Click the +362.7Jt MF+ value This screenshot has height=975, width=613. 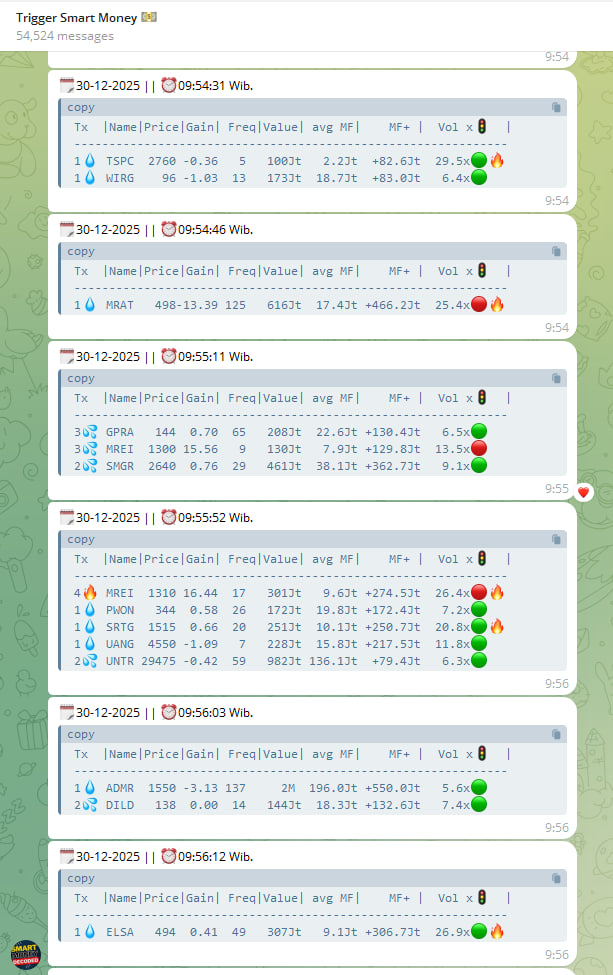[393, 466]
